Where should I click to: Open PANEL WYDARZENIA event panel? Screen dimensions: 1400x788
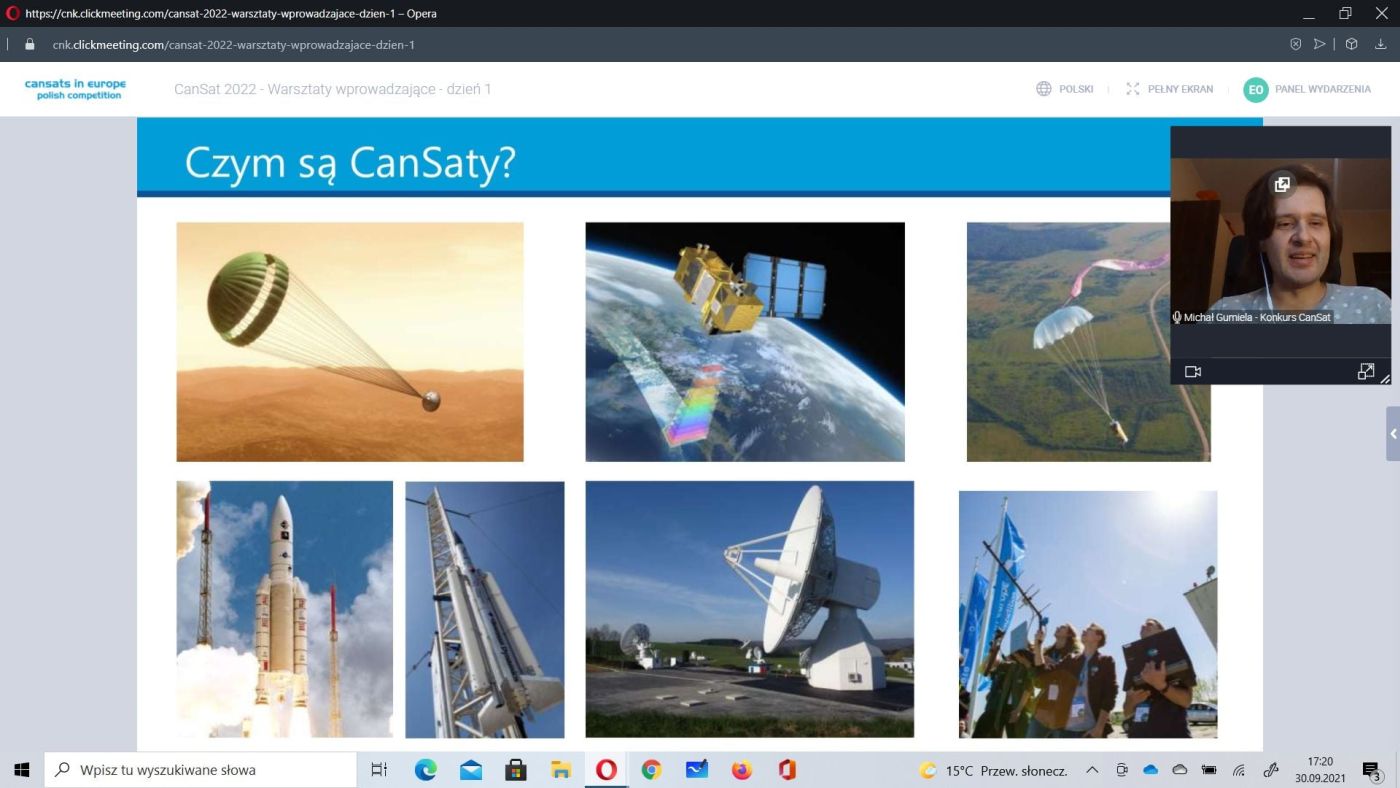[x=1307, y=89]
